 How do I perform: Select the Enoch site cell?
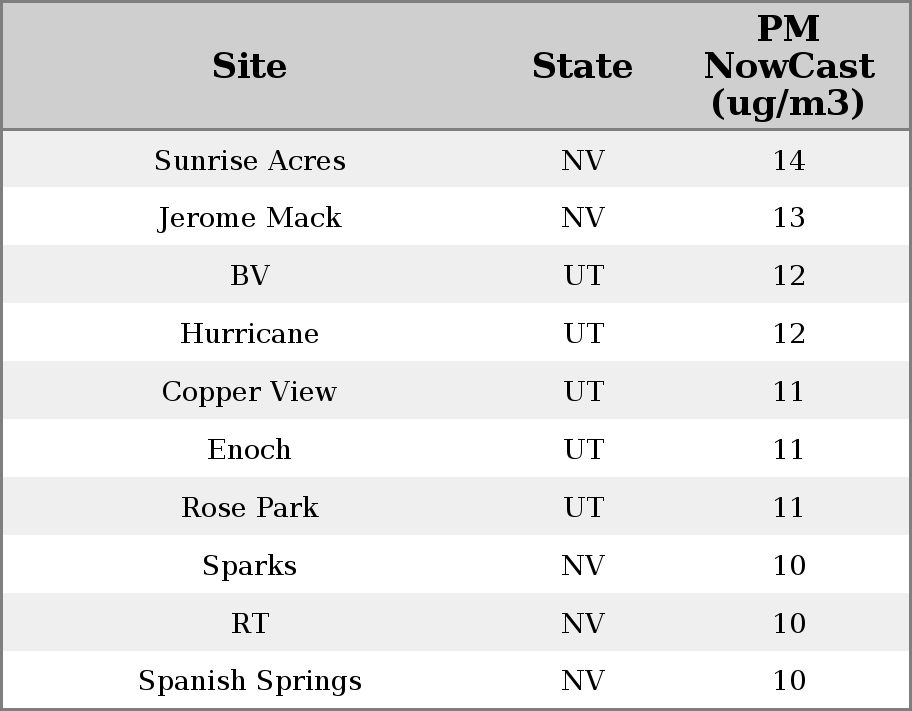tap(250, 450)
